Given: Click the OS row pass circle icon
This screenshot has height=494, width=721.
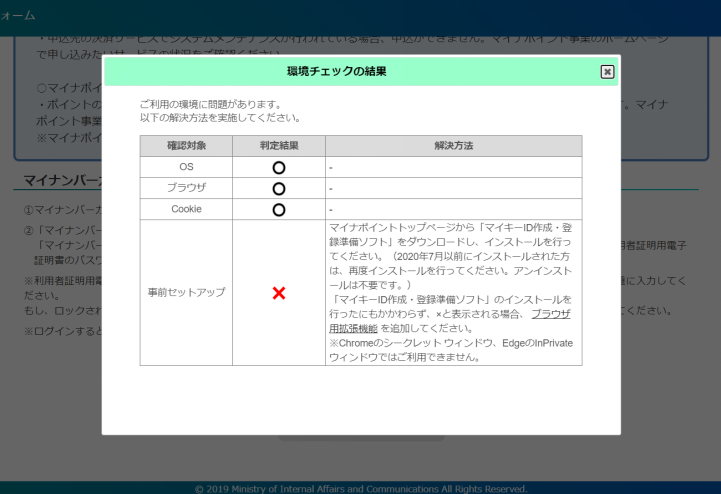Looking at the screenshot, I should tap(279, 167).
